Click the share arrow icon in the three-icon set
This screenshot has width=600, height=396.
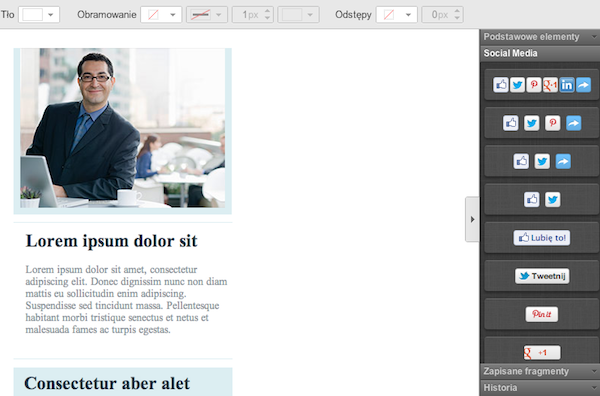tap(563, 161)
